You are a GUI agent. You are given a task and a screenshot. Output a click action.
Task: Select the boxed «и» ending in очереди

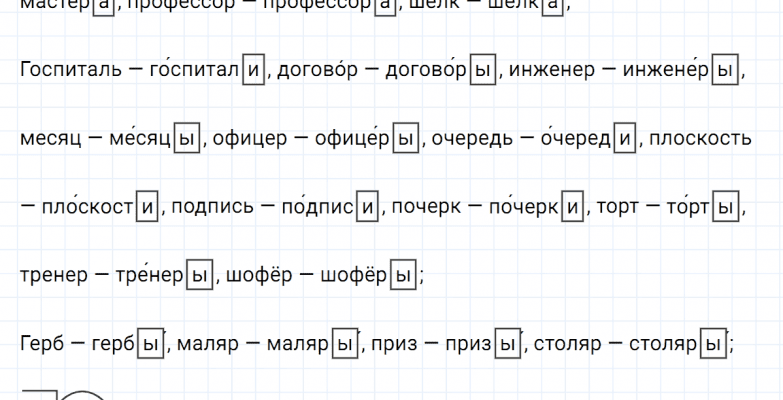[622, 140]
